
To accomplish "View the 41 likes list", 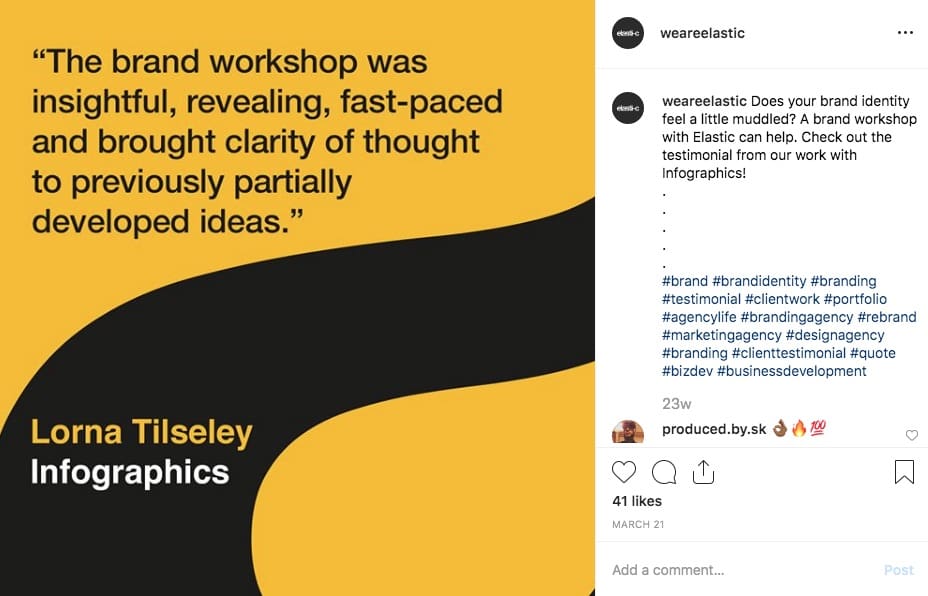I will 637,501.
